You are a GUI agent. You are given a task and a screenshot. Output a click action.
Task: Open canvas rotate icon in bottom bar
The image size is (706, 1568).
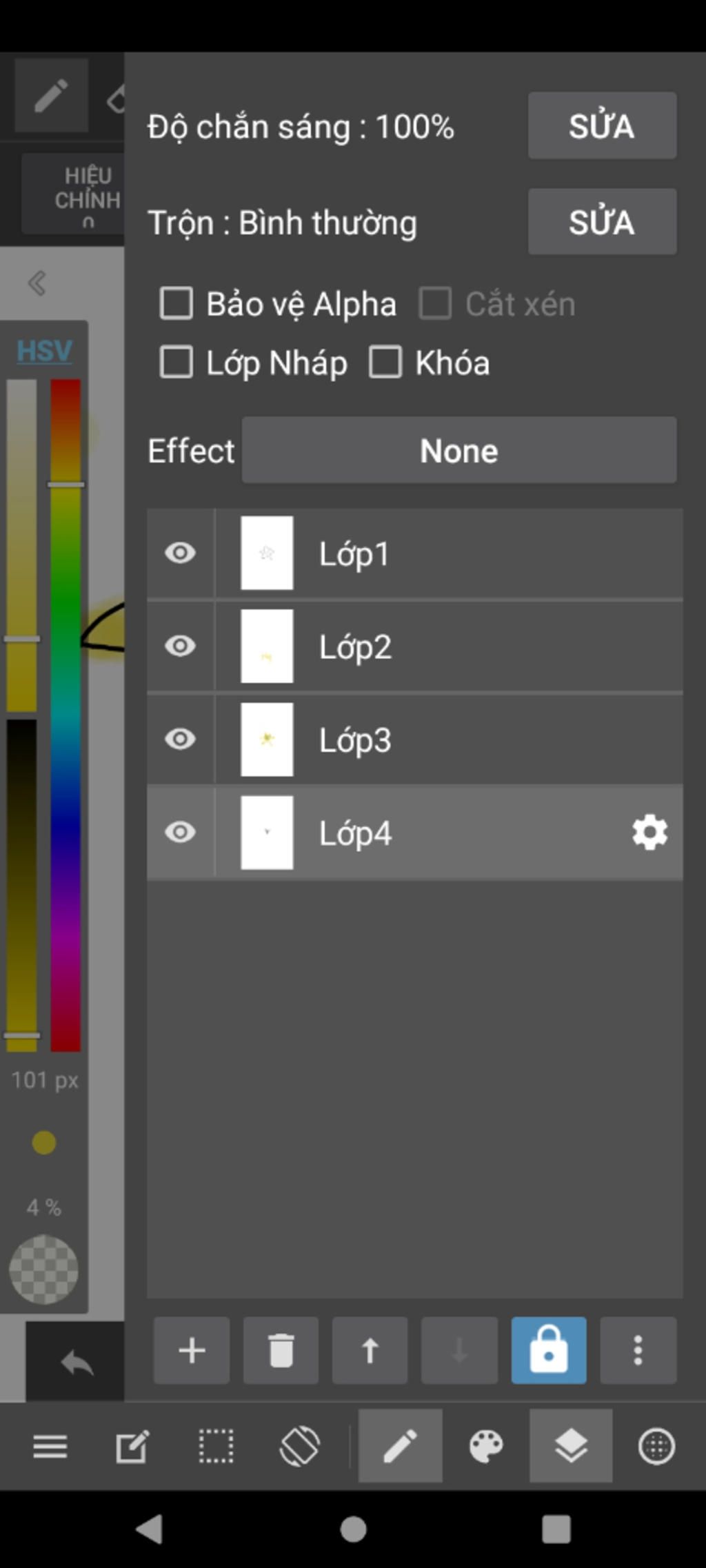(x=299, y=1446)
